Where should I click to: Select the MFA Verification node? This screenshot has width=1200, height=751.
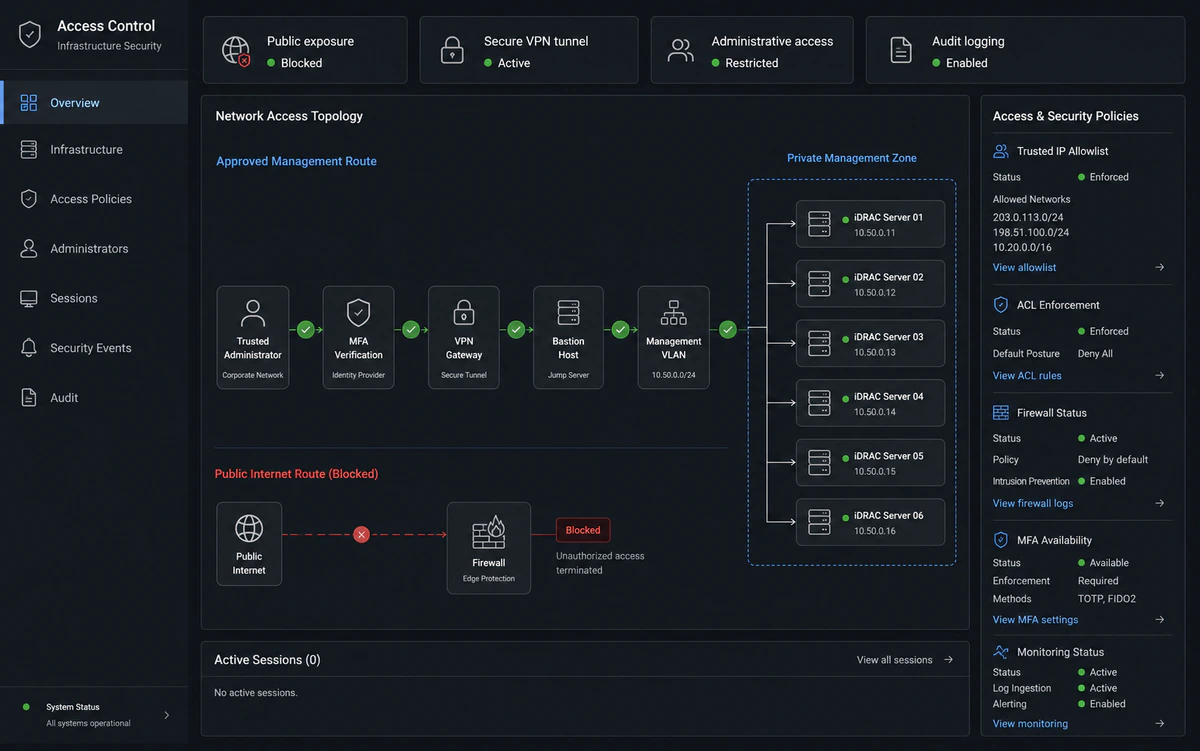(358, 337)
